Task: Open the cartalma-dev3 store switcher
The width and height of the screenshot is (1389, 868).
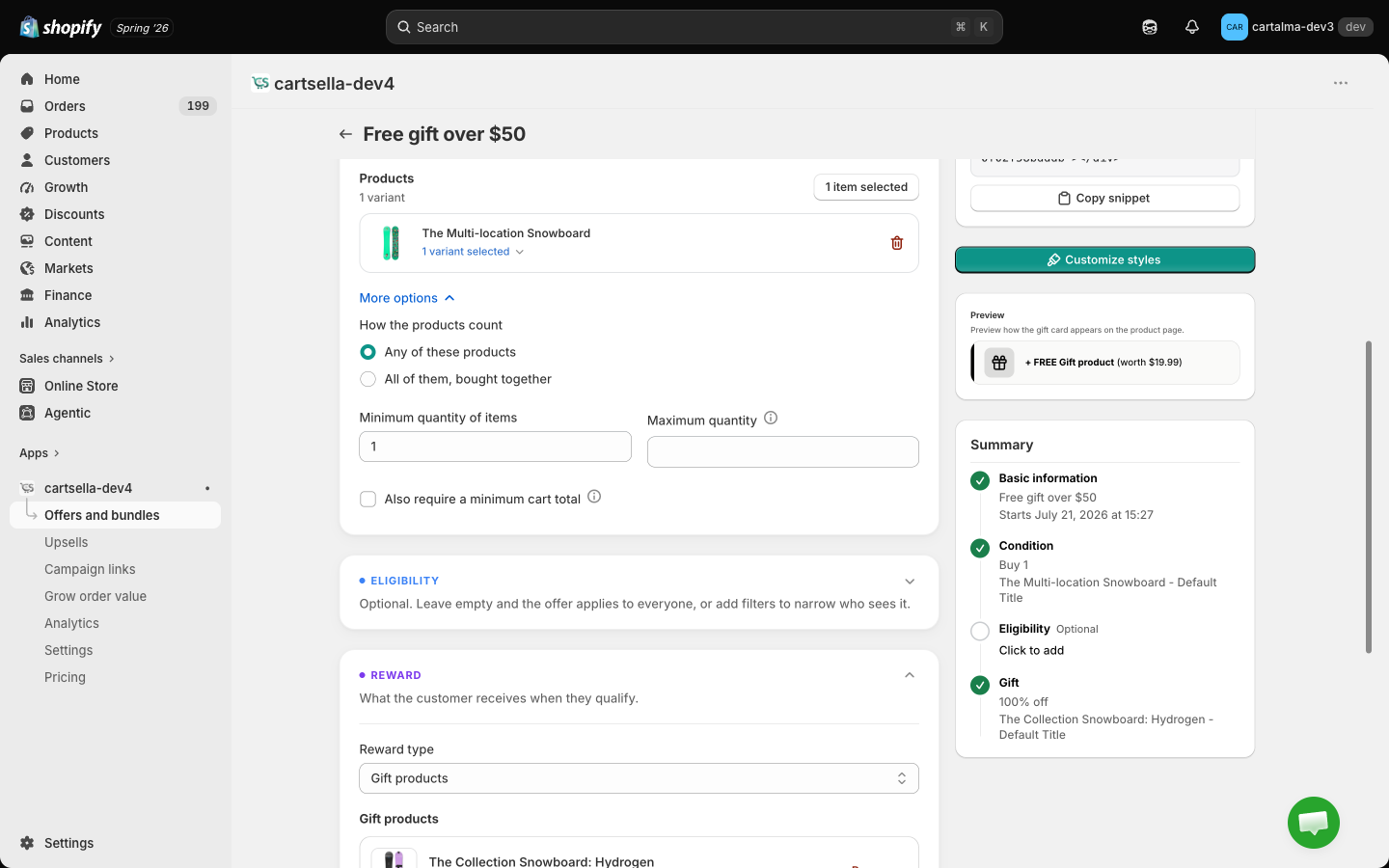Action: pyautogui.click(x=1296, y=27)
